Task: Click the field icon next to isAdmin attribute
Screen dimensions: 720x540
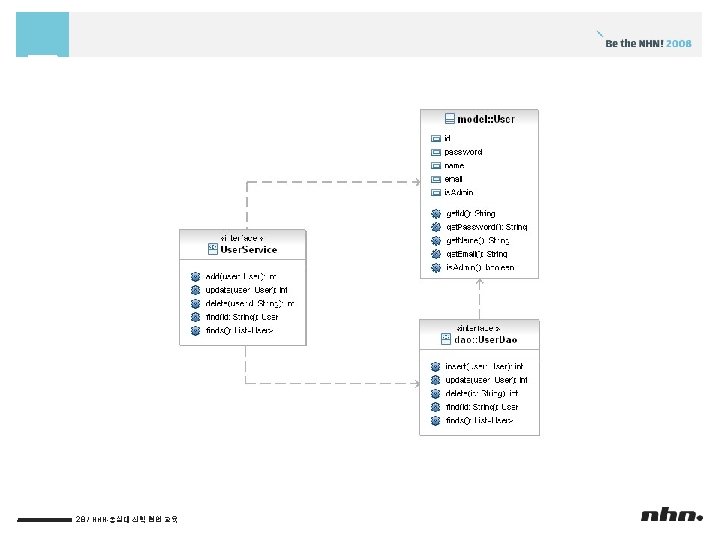Action: click(436, 193)
